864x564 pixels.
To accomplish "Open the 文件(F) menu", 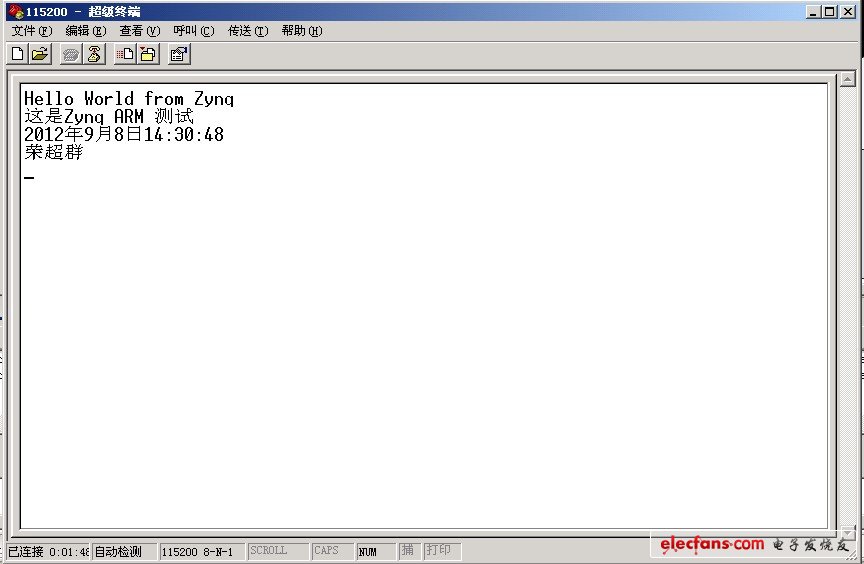I will coord(31,31).
